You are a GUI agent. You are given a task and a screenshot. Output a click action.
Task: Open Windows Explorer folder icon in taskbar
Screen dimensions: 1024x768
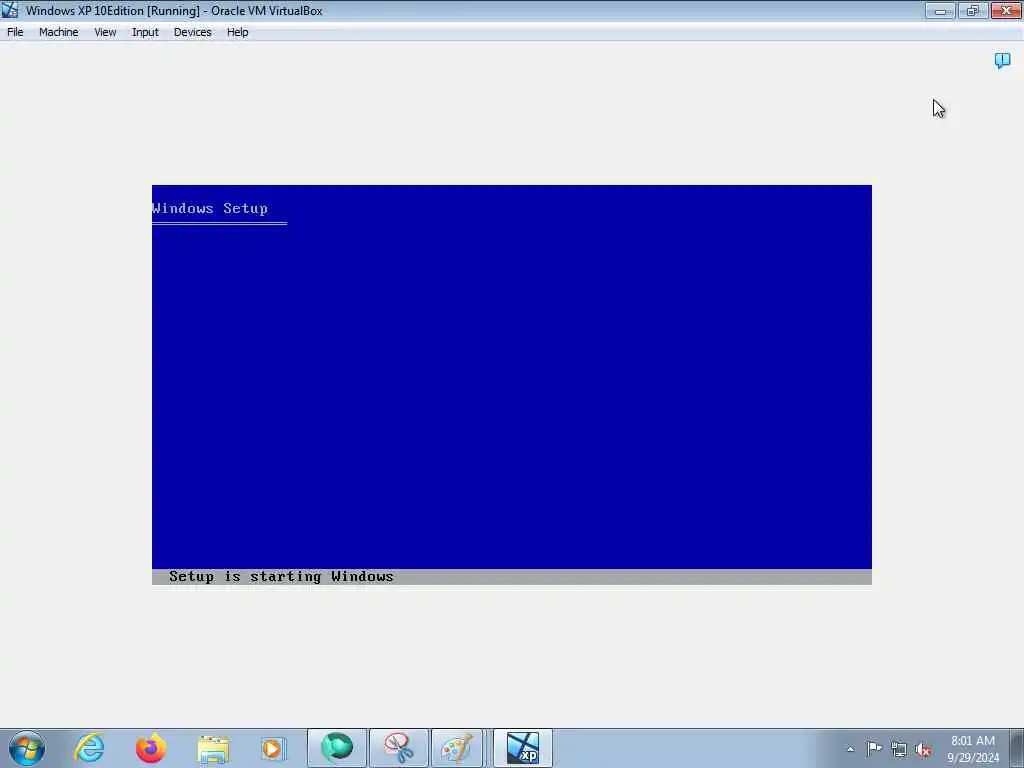(213, 749)
